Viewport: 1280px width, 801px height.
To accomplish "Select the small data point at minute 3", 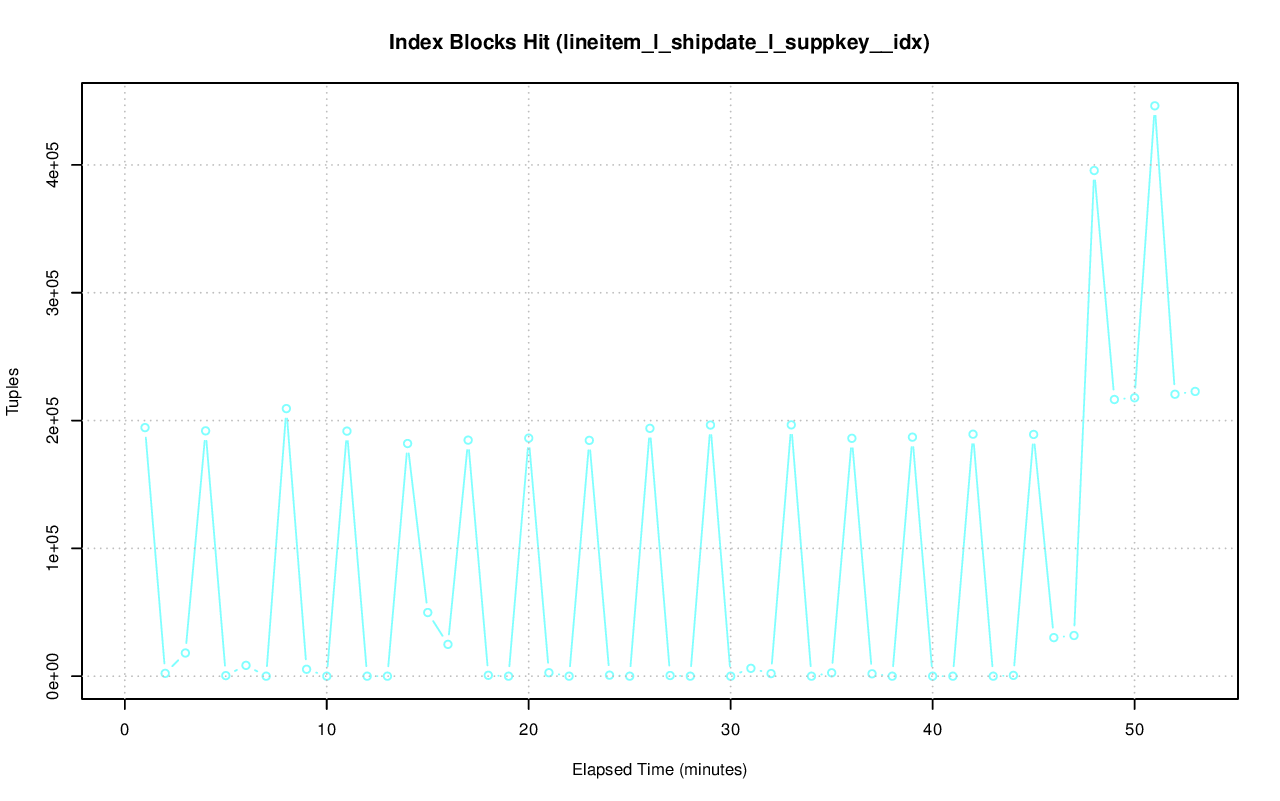I will tap(185, 653).
